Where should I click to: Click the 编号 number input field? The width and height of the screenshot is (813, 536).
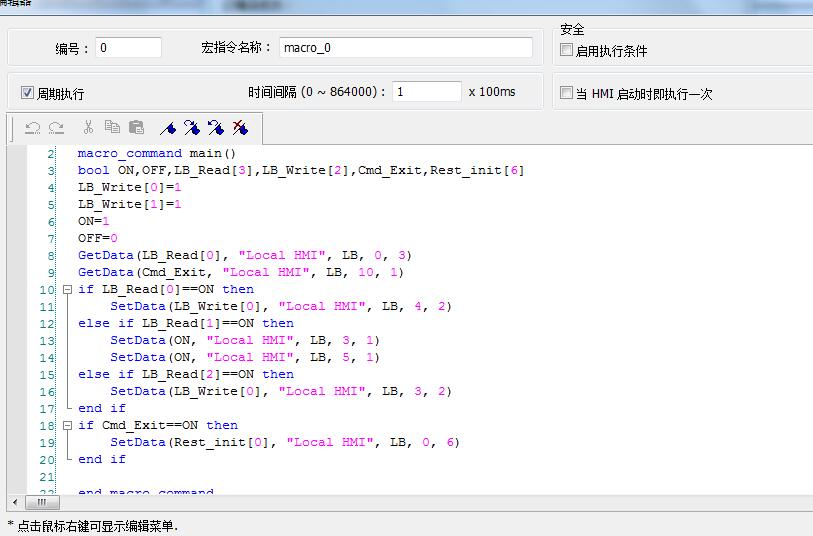pyautogui.click(x=128, y=48)
